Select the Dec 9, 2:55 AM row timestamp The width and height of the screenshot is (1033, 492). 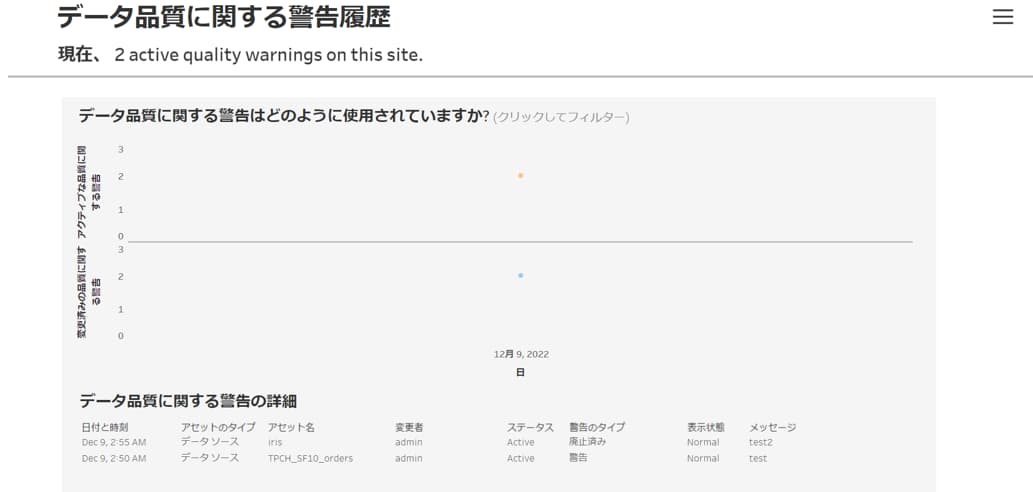point(114,443)
